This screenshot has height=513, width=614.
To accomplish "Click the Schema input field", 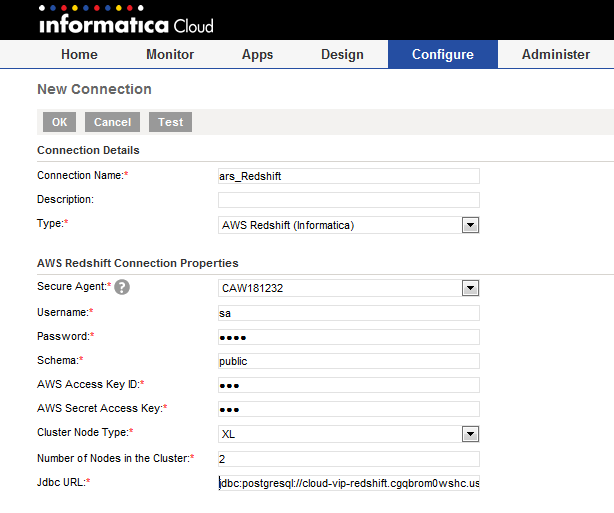I will 348,361.
